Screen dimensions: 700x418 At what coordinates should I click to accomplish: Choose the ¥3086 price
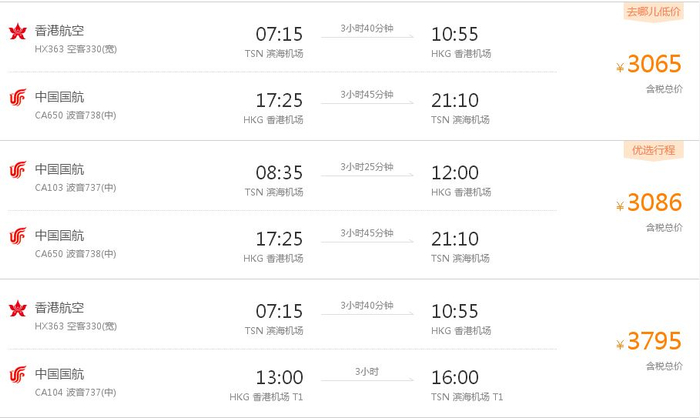(650, 204)
